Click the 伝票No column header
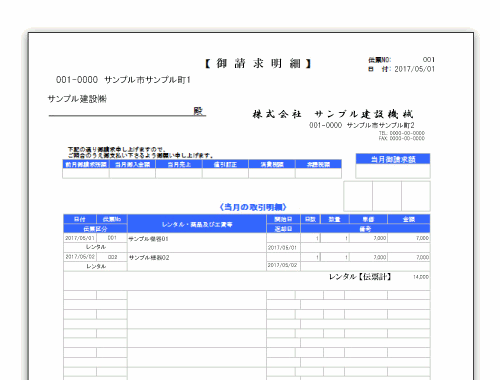Screen dimensions: 500x380 click(x=112, y=219)
